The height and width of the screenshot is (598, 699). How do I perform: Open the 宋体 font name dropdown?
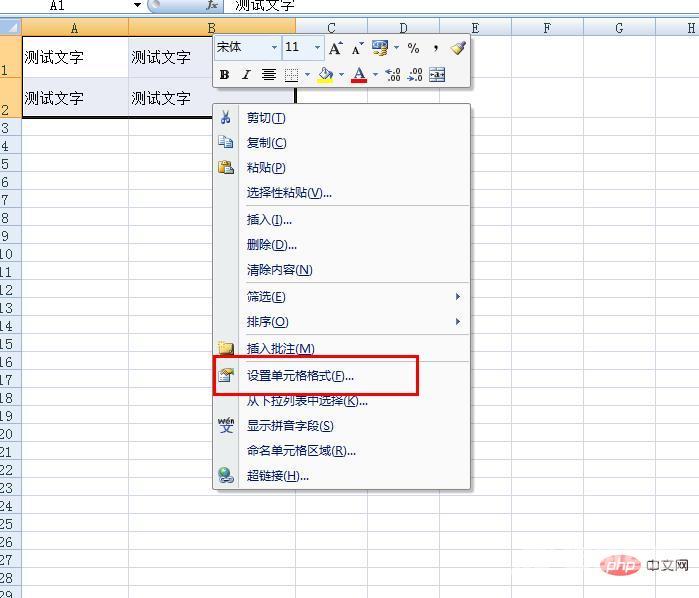click(274, 48)
